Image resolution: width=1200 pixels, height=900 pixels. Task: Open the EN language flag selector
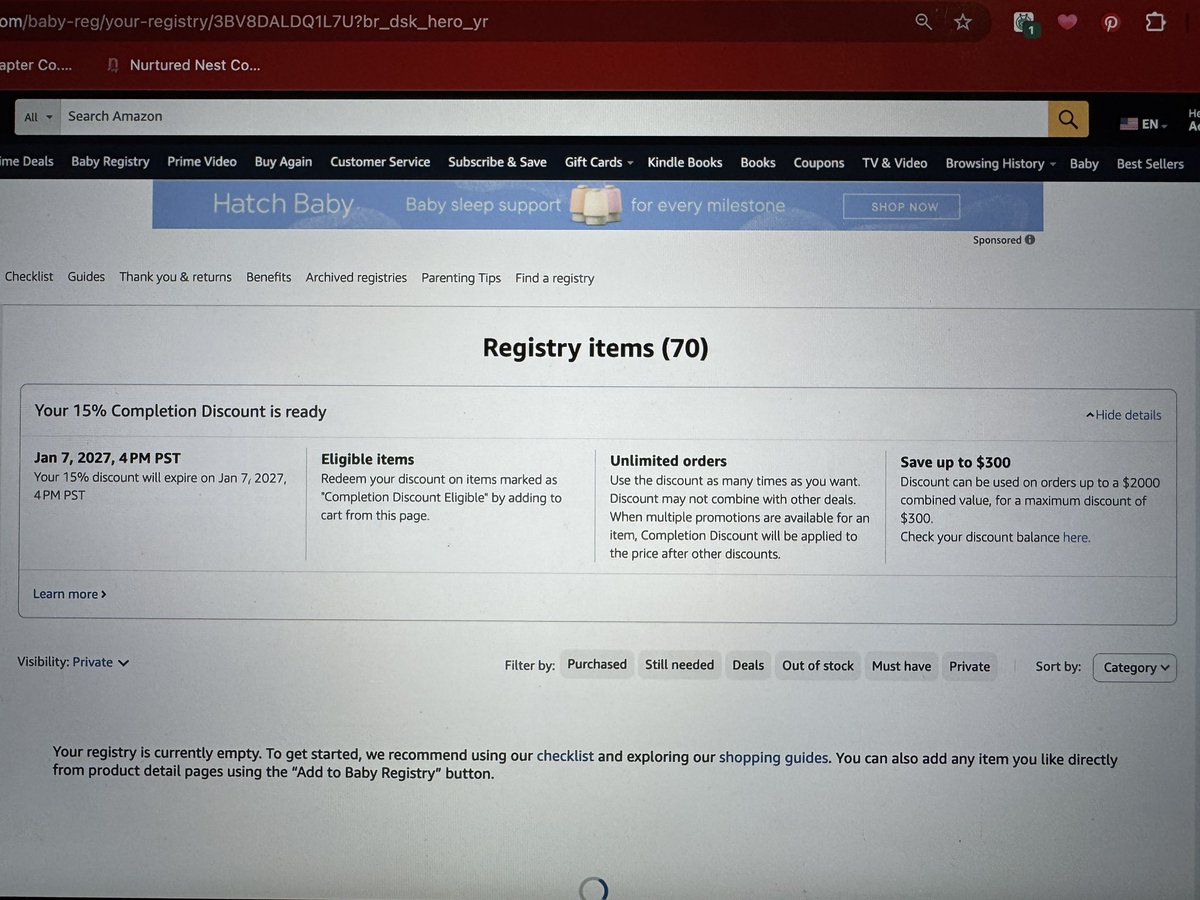1143,124
